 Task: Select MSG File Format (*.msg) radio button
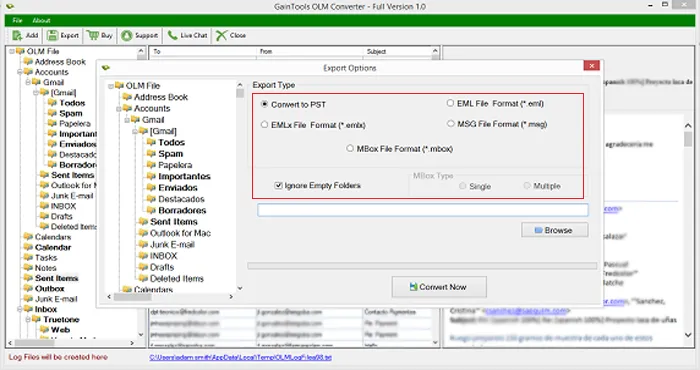click(450, 124)
